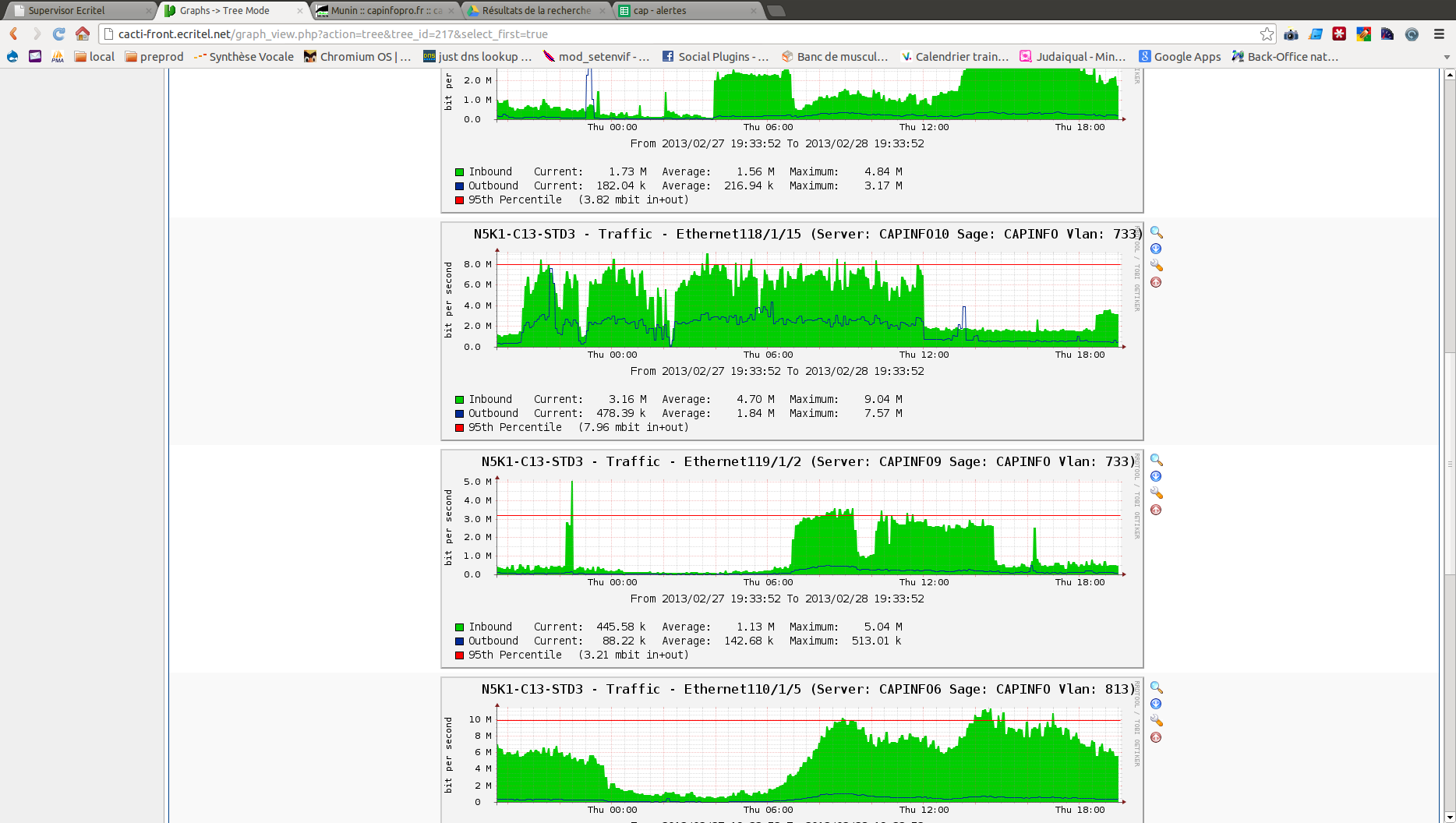Go back with the browser back arrow
This screenshot has width=1456, height=823.
(13, 34)
